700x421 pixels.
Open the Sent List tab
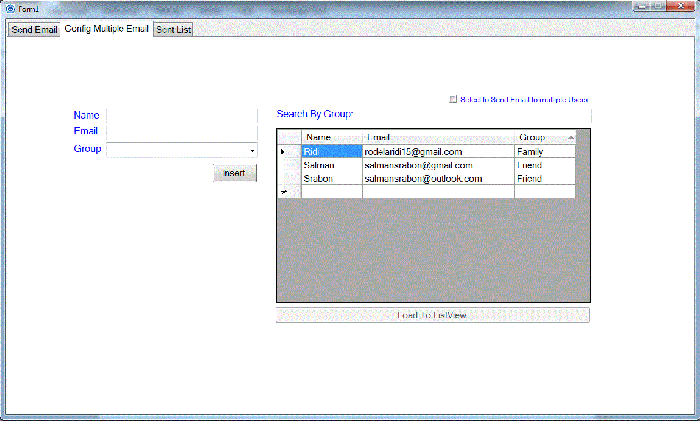click(173, 29)
